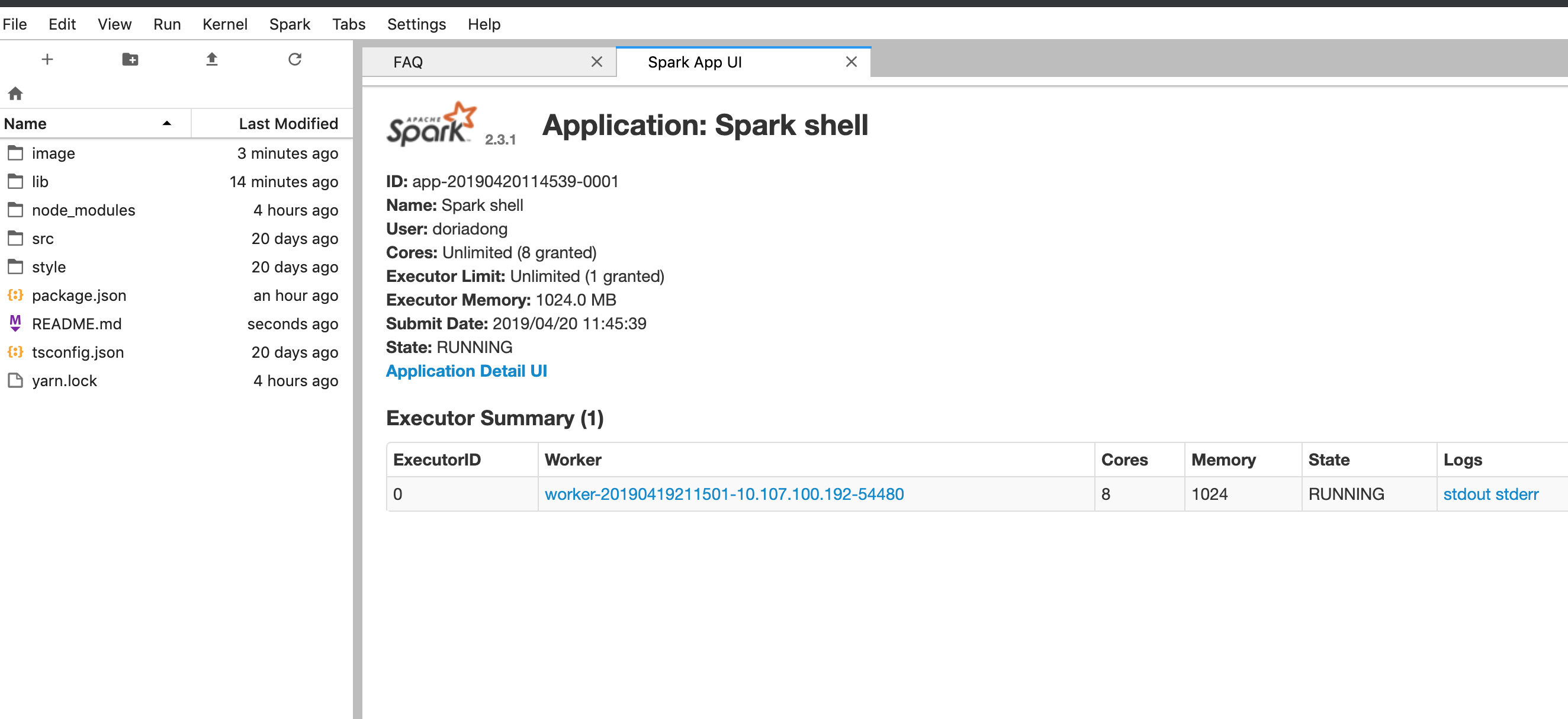The image size is (1568, 719).
Task: Create a new folder with the folder icon
Action: point(130,59)
